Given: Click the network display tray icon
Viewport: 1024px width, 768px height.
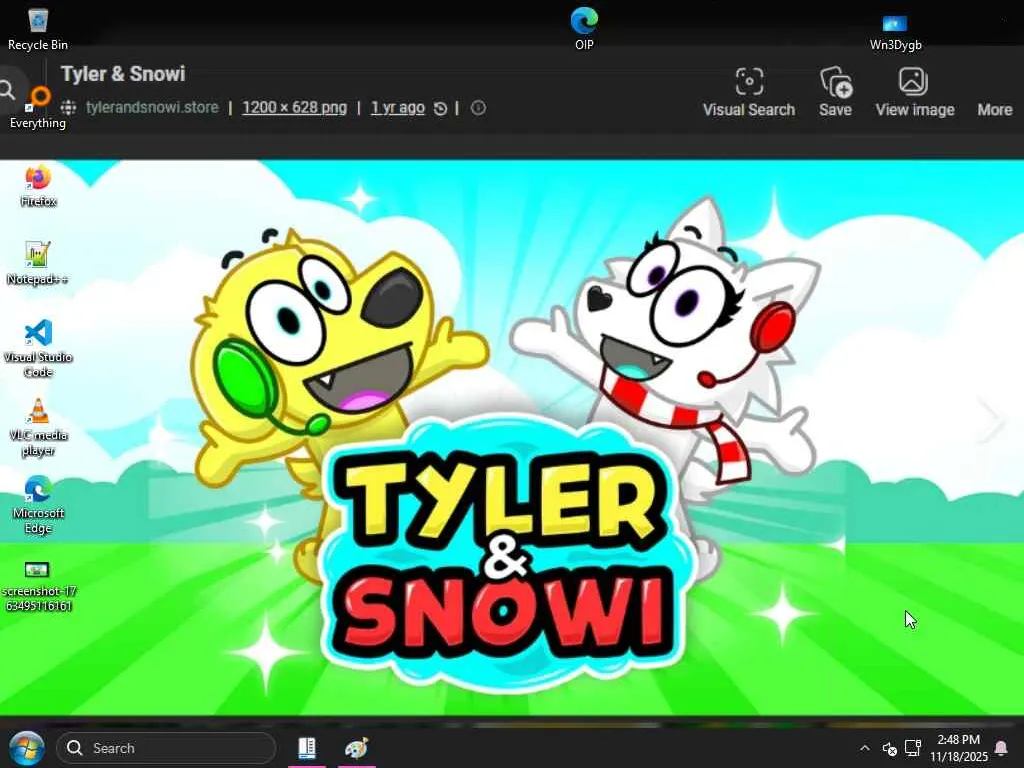Looking at the screenshot, I should (x=913, y=748).
